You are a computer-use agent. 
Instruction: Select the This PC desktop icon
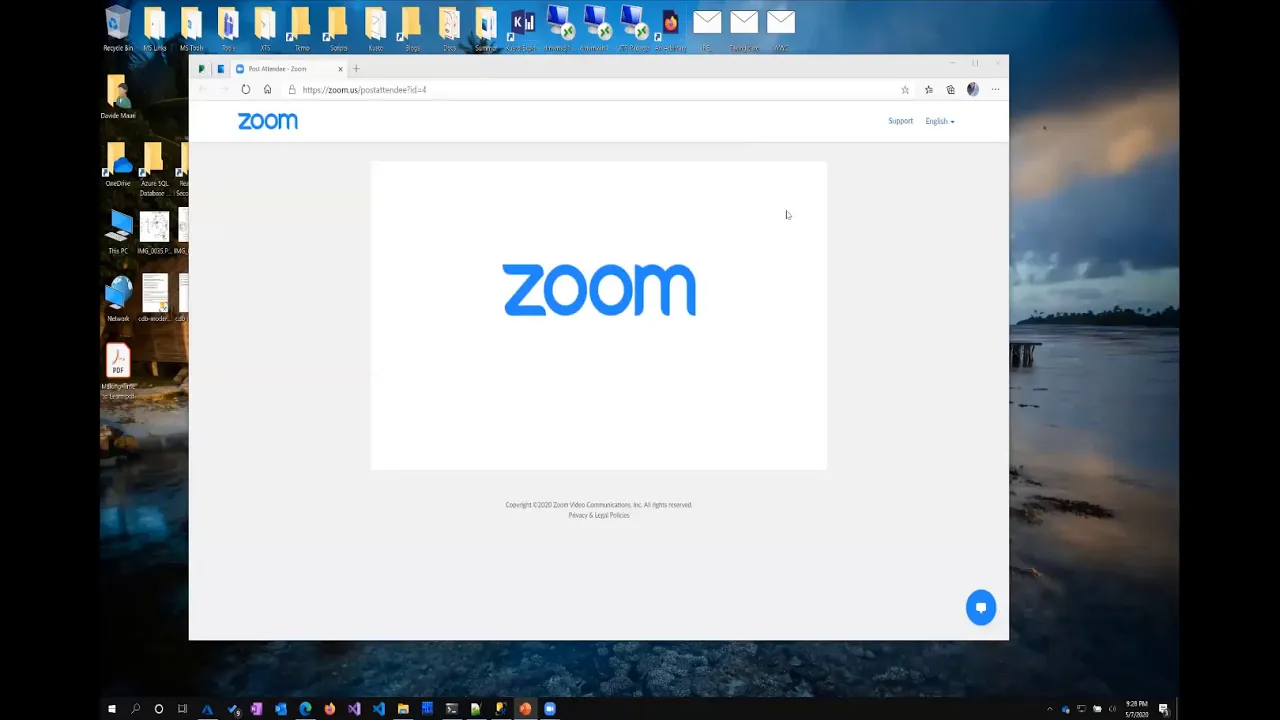click(x=118, y=232)
